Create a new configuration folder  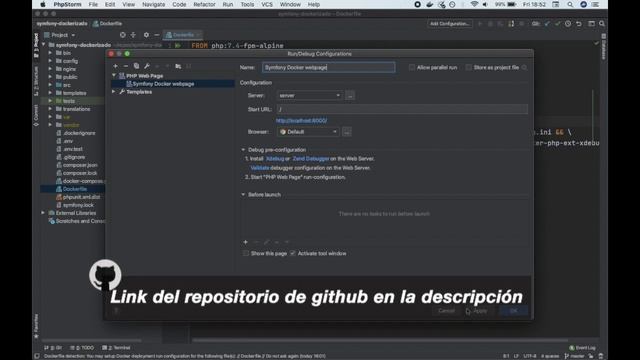(178, 66)
